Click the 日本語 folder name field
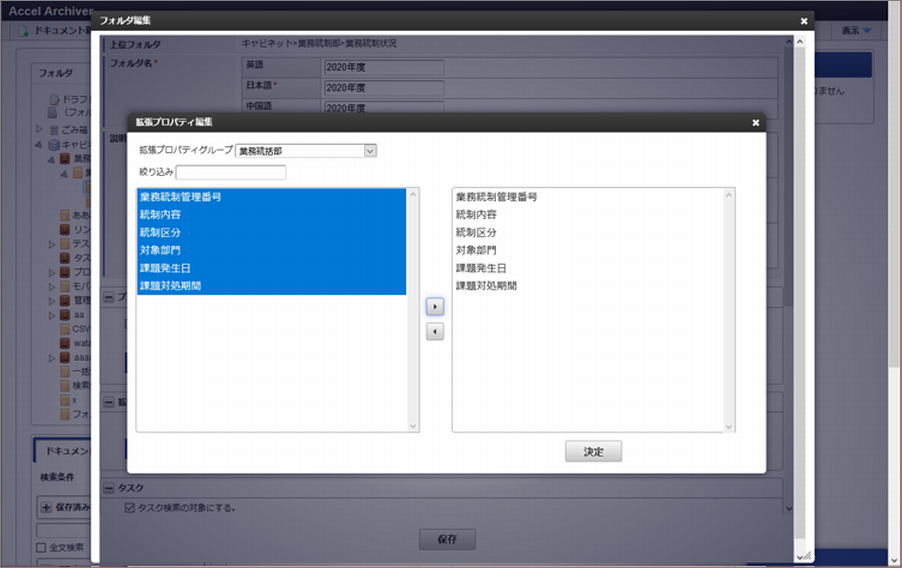 coord(384,88)
